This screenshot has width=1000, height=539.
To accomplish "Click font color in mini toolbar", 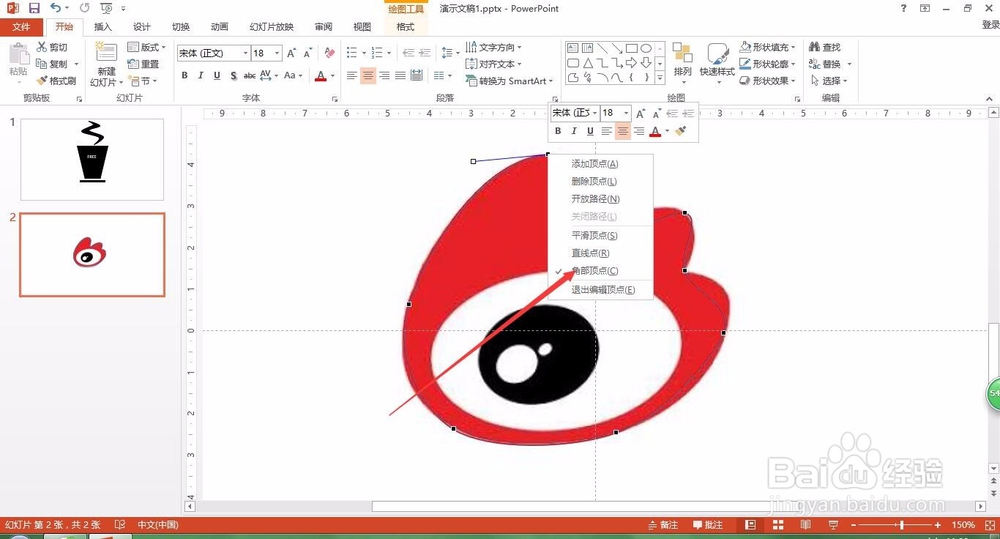I will [656, 131].
